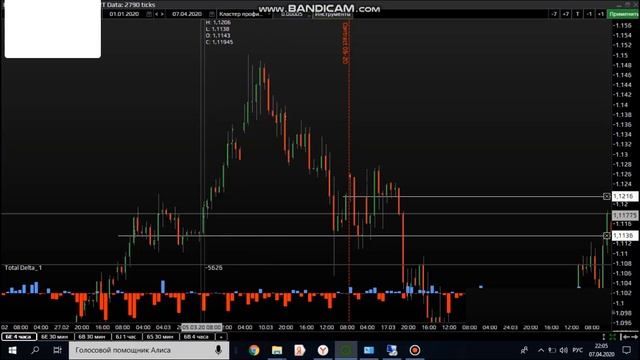Click the green fit-to-screen icon
The height and width of the screenshot is (360, 640).
613,337
